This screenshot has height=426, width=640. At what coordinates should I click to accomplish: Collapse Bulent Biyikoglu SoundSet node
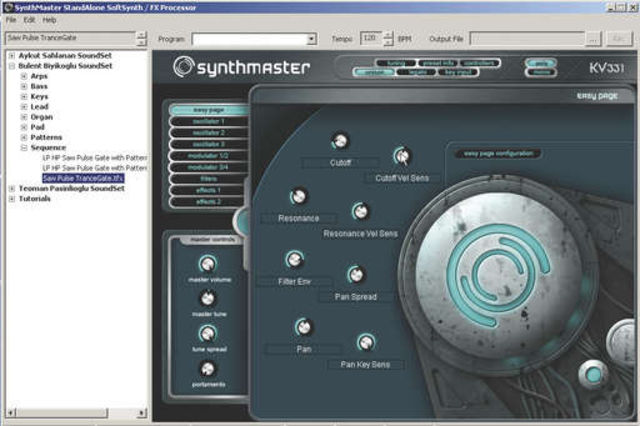12,66
